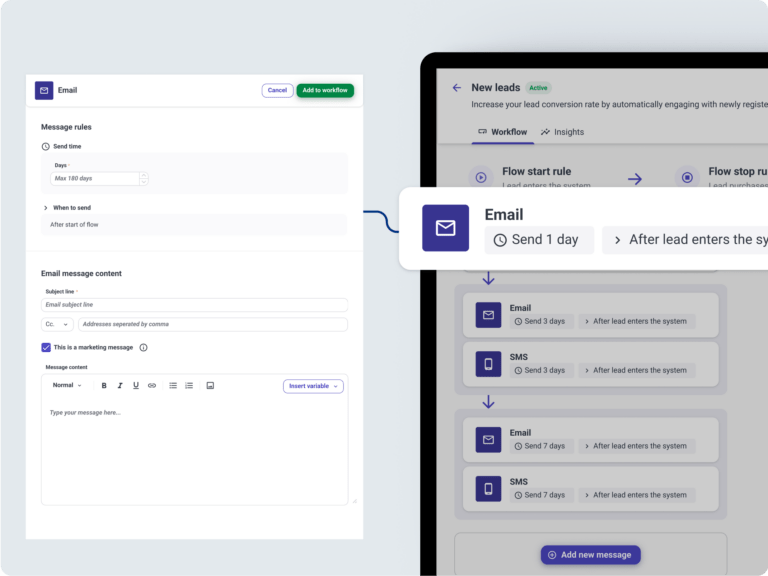Open the Insert variable dropdown
This screenshot has height=576, width=768.
click(313, 386)
